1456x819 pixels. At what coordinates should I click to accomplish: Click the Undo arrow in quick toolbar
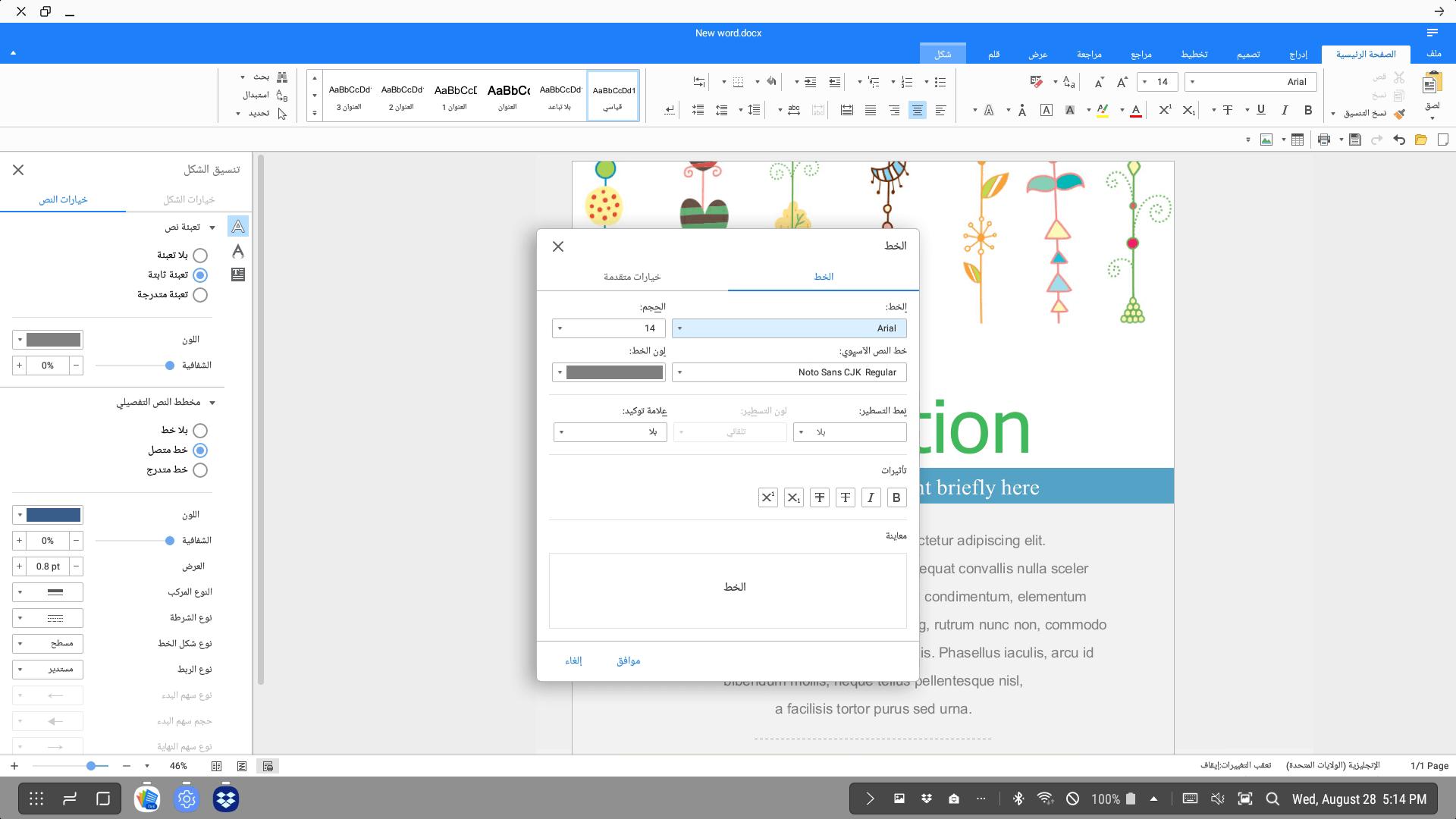pos(1399,140)
